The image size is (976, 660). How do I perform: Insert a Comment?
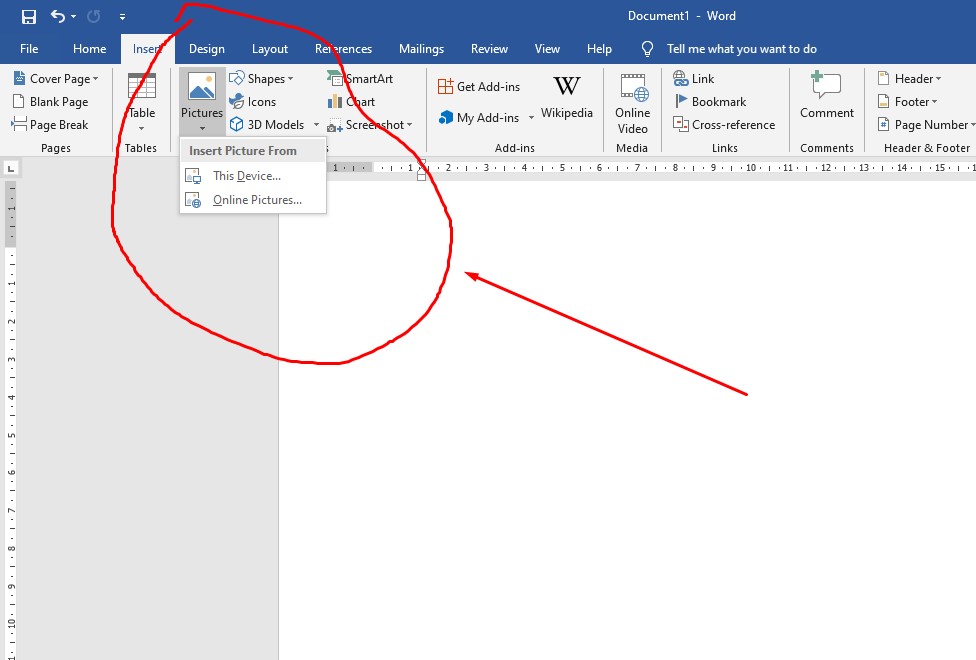pos(826,100)
